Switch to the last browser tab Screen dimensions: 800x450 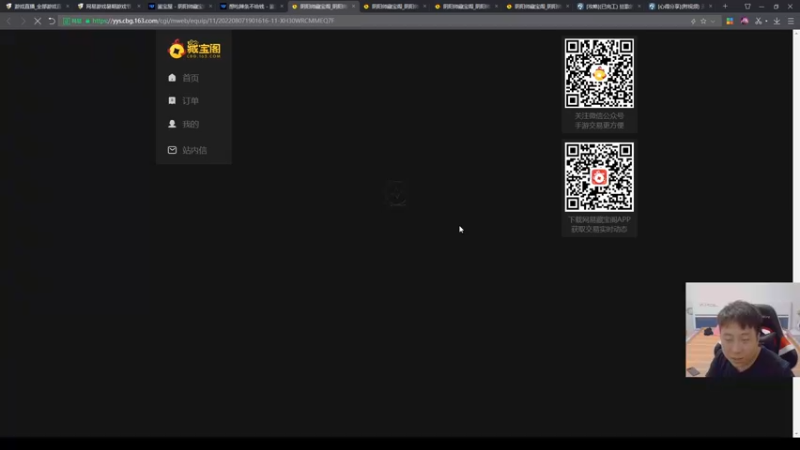(679, 6)
